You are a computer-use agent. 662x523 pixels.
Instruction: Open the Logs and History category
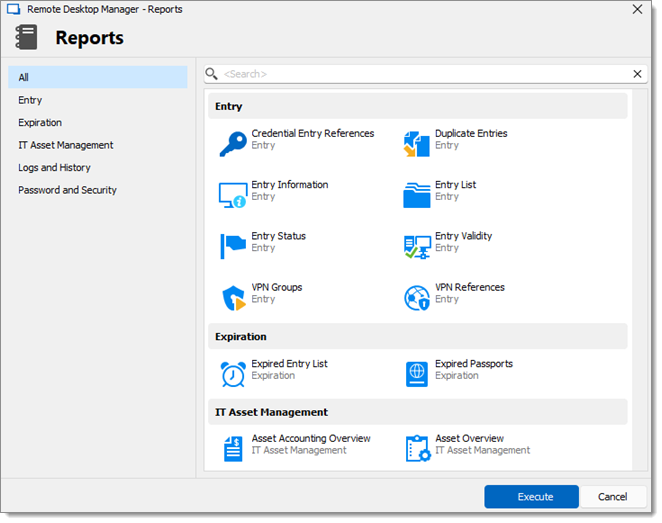coord(98,168)
